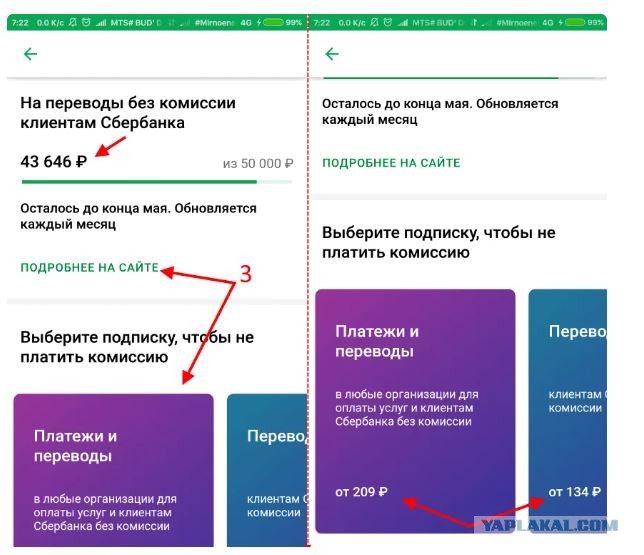The height and width of the screenshot is (555, 644).
Task: Tap the back arrow in the right screen
Action: 332,54
